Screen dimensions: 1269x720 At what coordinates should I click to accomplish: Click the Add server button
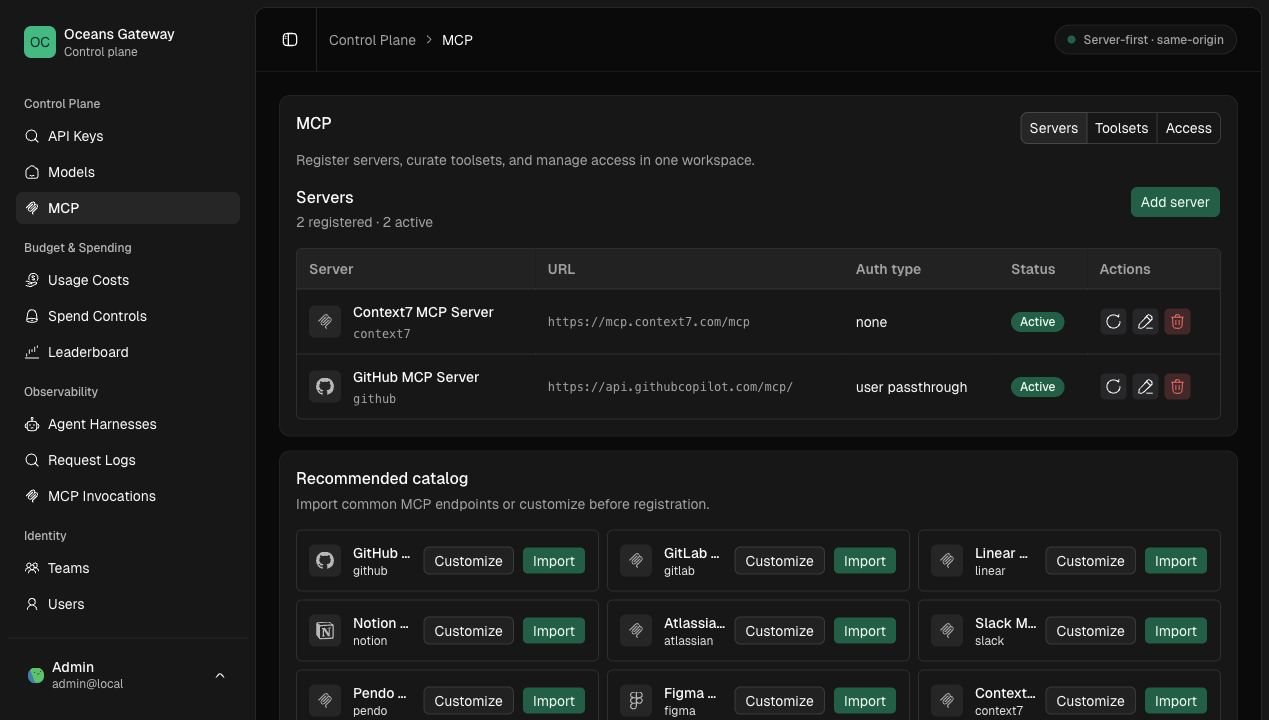point(1175,202)
